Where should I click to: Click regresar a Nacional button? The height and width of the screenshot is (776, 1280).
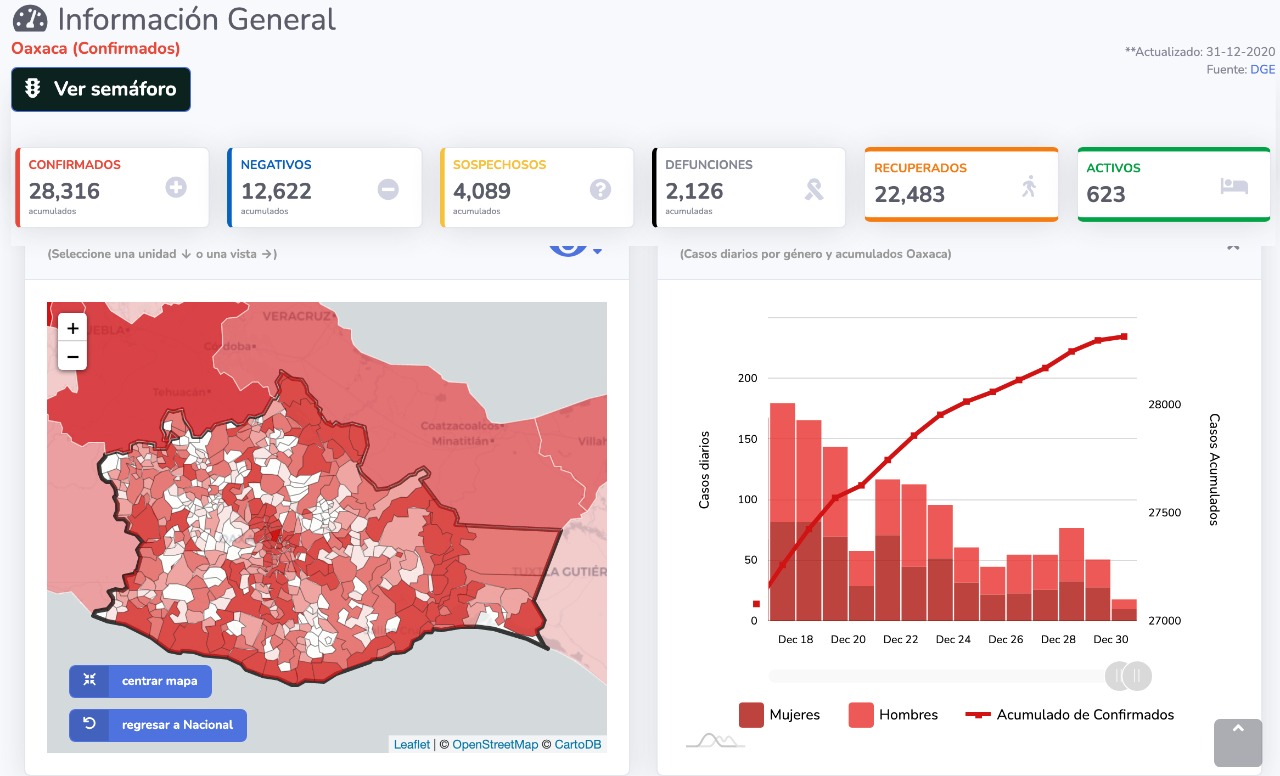(x=158, y=725)
